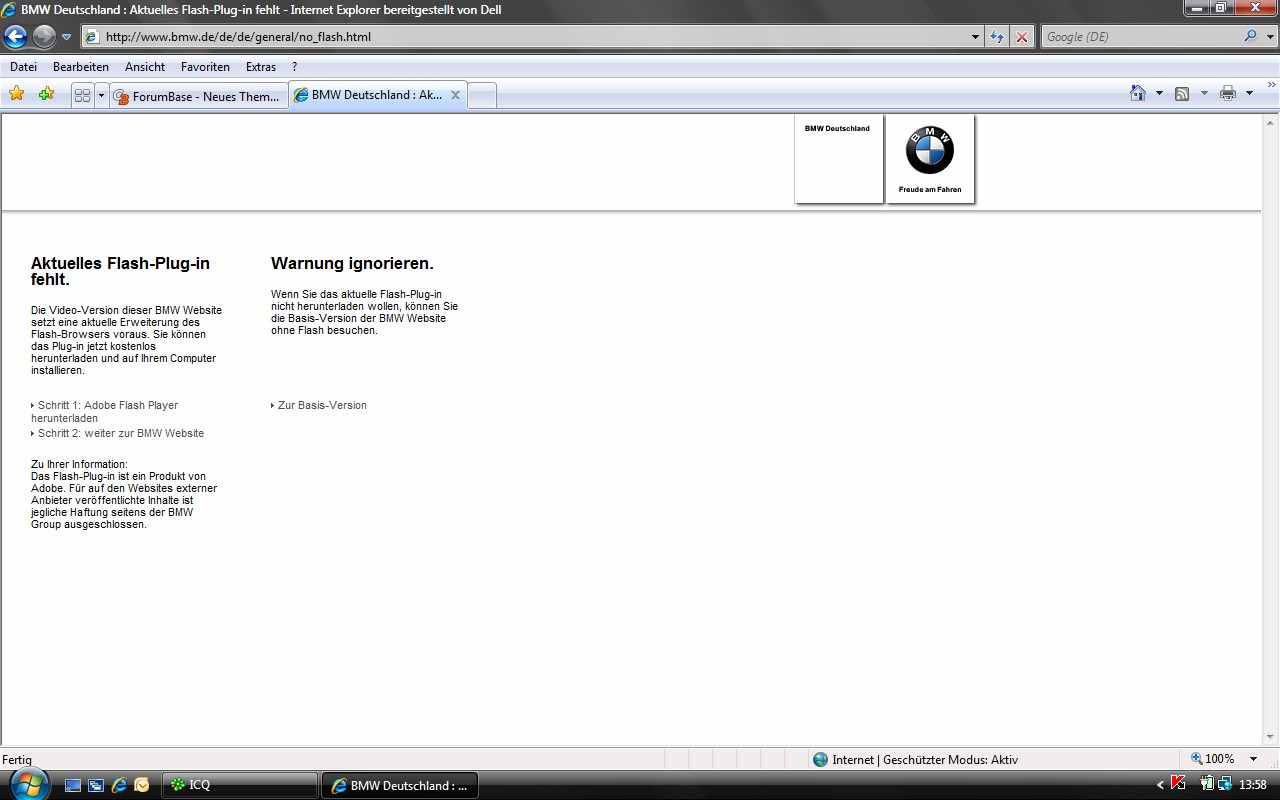Open a new blank tab

[482, 96]
